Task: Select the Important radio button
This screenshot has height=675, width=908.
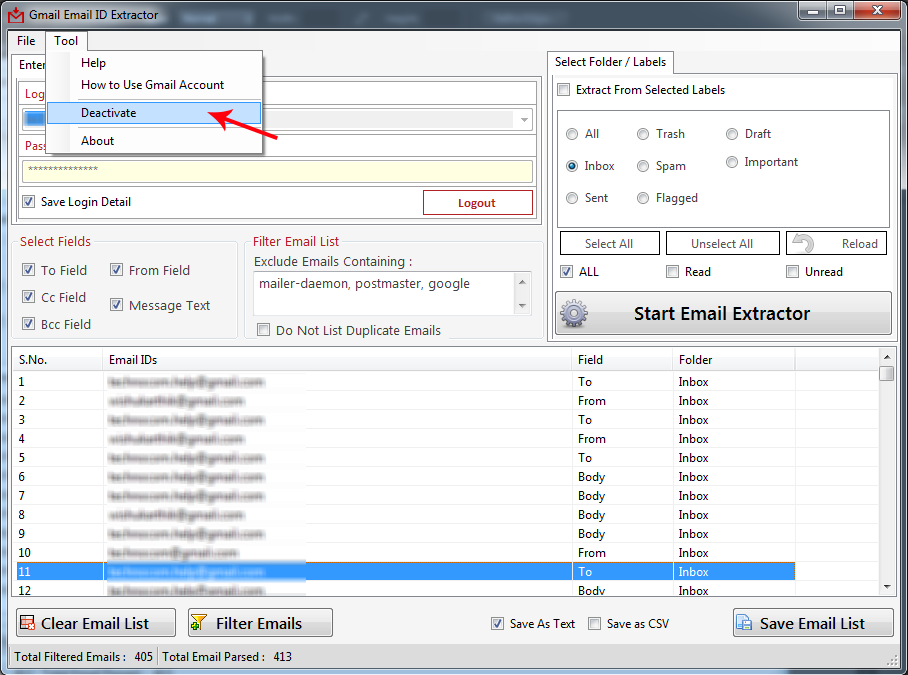Action: pyautogui.click(x=732, y=162)
